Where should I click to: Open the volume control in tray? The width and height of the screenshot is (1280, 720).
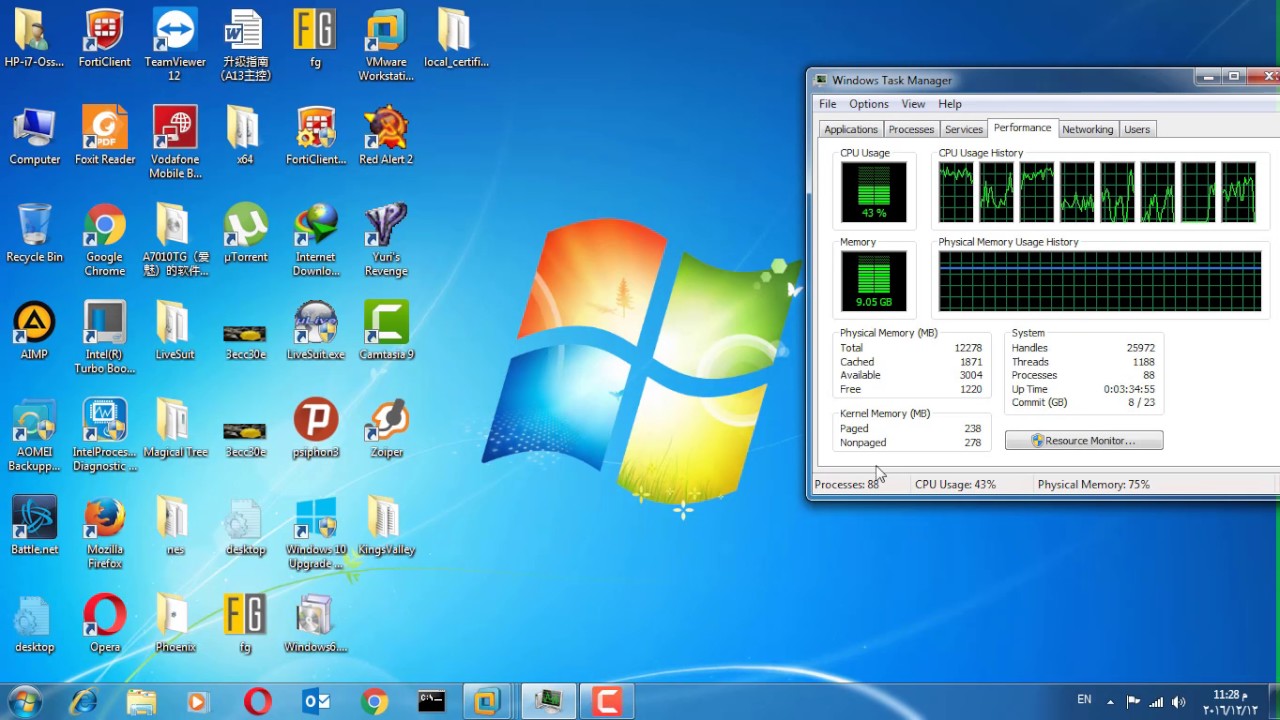[x=1179, y=702]
